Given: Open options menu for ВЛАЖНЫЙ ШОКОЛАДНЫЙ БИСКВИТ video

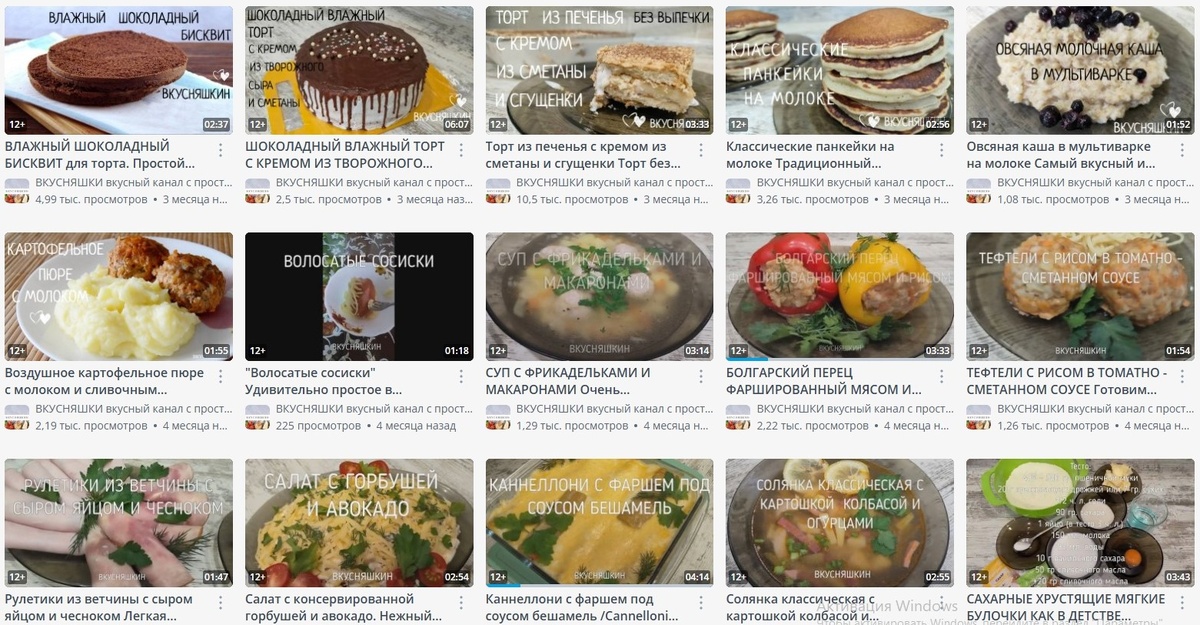Looking at the screenshot, I should point(221,149).
